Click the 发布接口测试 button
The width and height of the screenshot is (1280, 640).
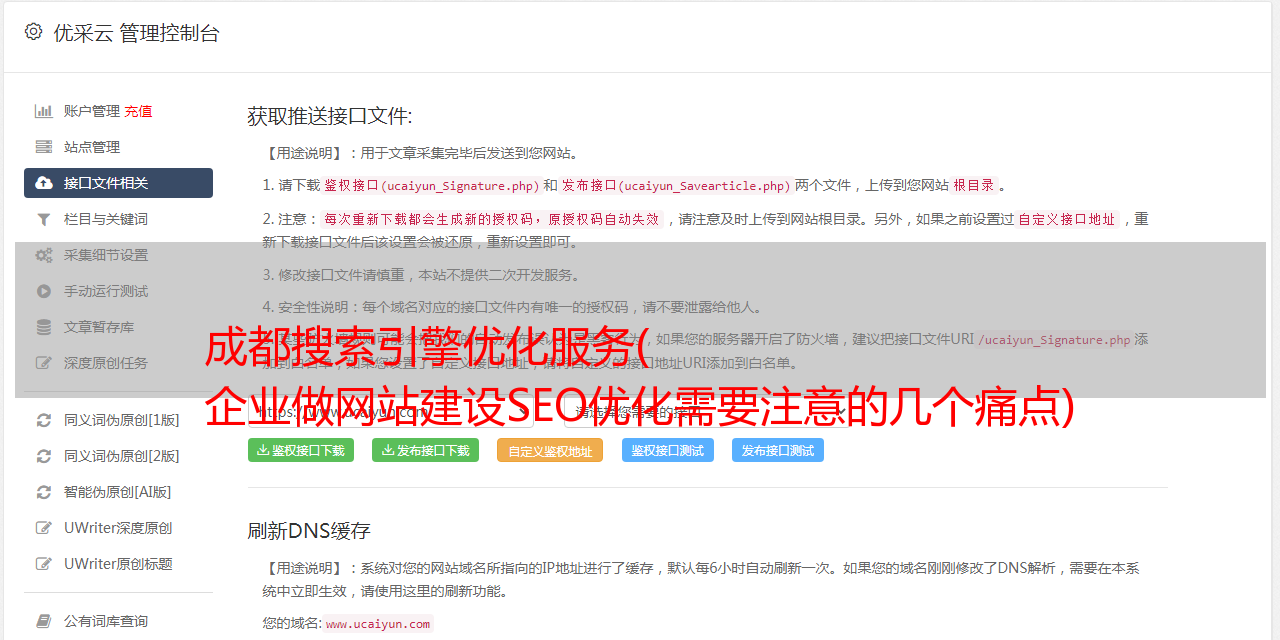pyautogui.click(x=778, y=450)
